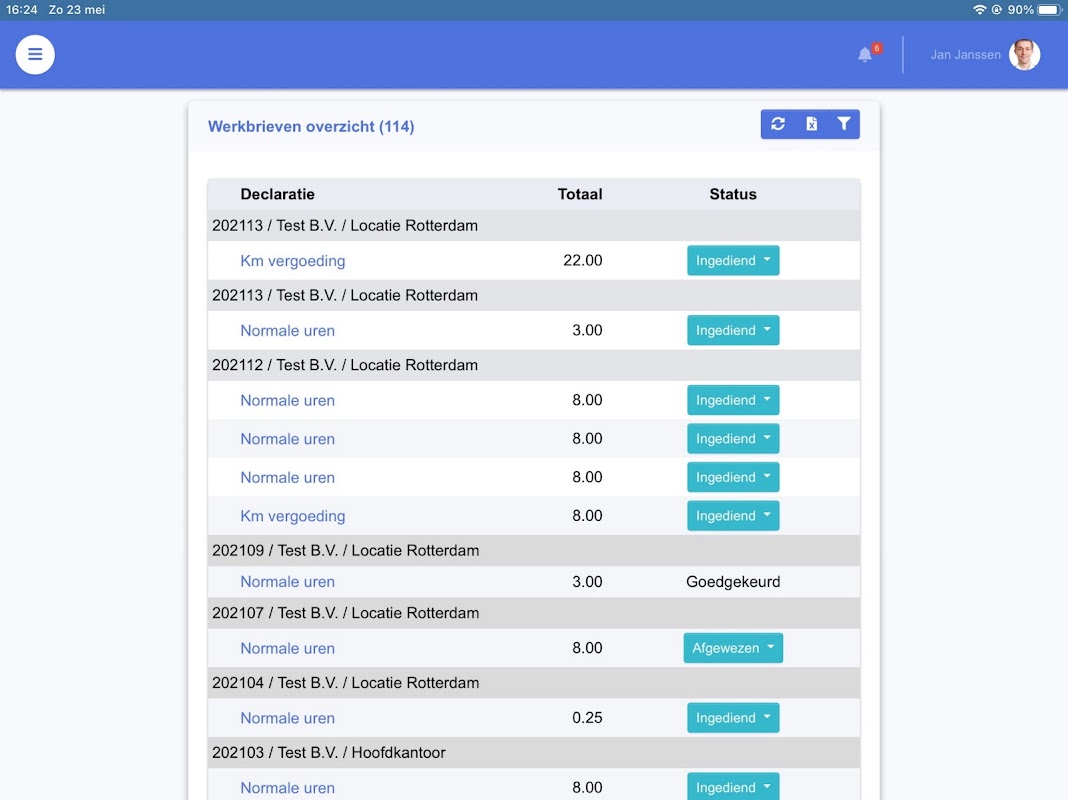Viewport: 1068px width, 800px height.
Task: Open Ingediend dropdown for Normale uren 3.00 under 202113
Action: (733, 330)
